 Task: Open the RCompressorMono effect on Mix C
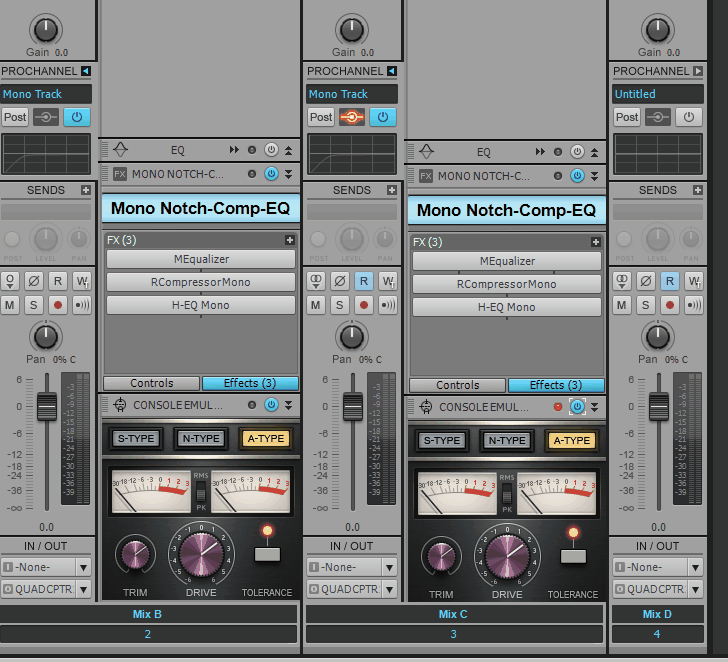[x=506, y=283]
